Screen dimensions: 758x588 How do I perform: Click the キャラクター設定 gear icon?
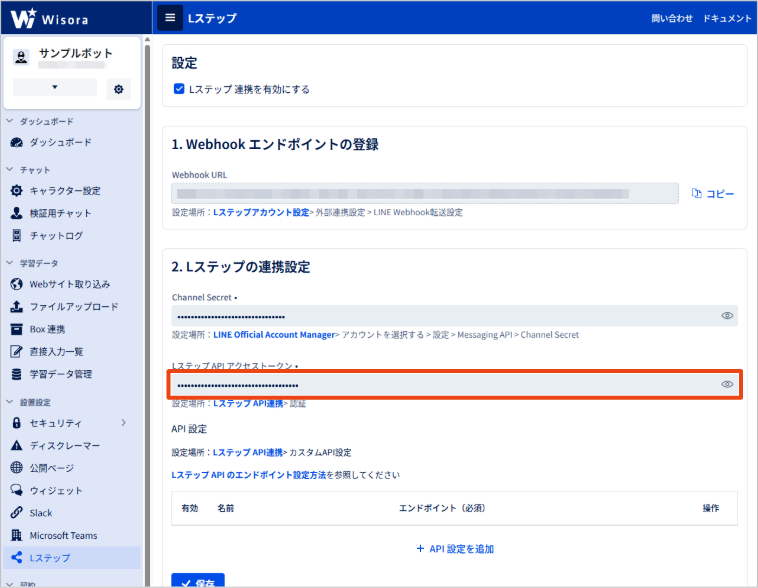coord(16,191)
